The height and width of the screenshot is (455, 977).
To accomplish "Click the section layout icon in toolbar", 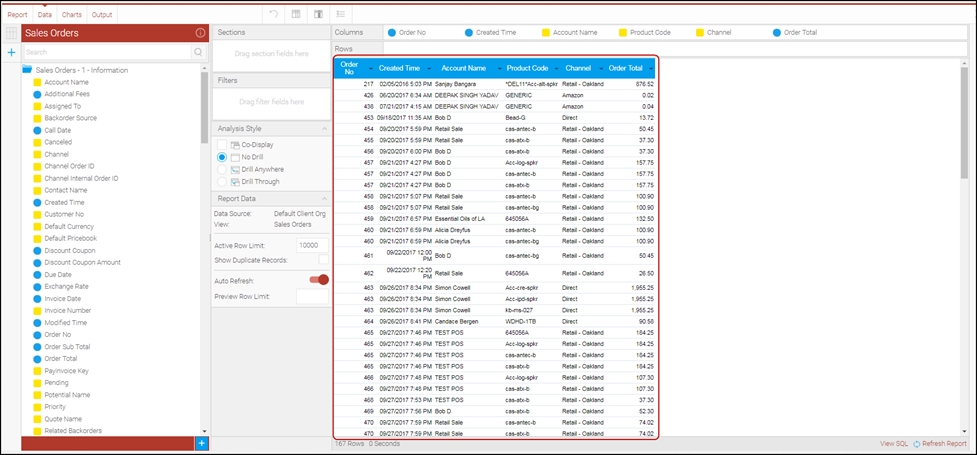I will [x=318, y=14].
